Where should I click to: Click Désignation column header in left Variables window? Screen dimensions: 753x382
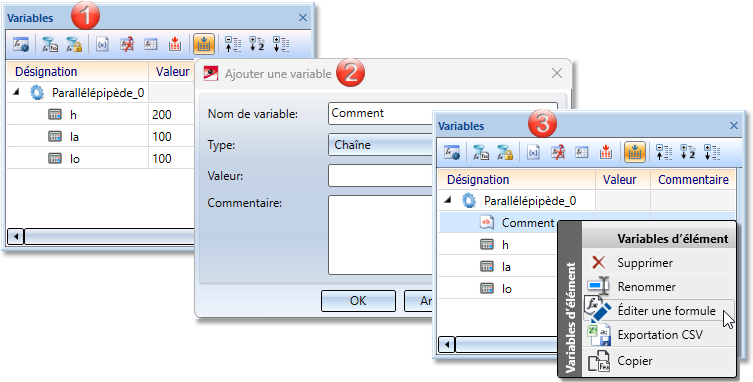pos(77,72)
